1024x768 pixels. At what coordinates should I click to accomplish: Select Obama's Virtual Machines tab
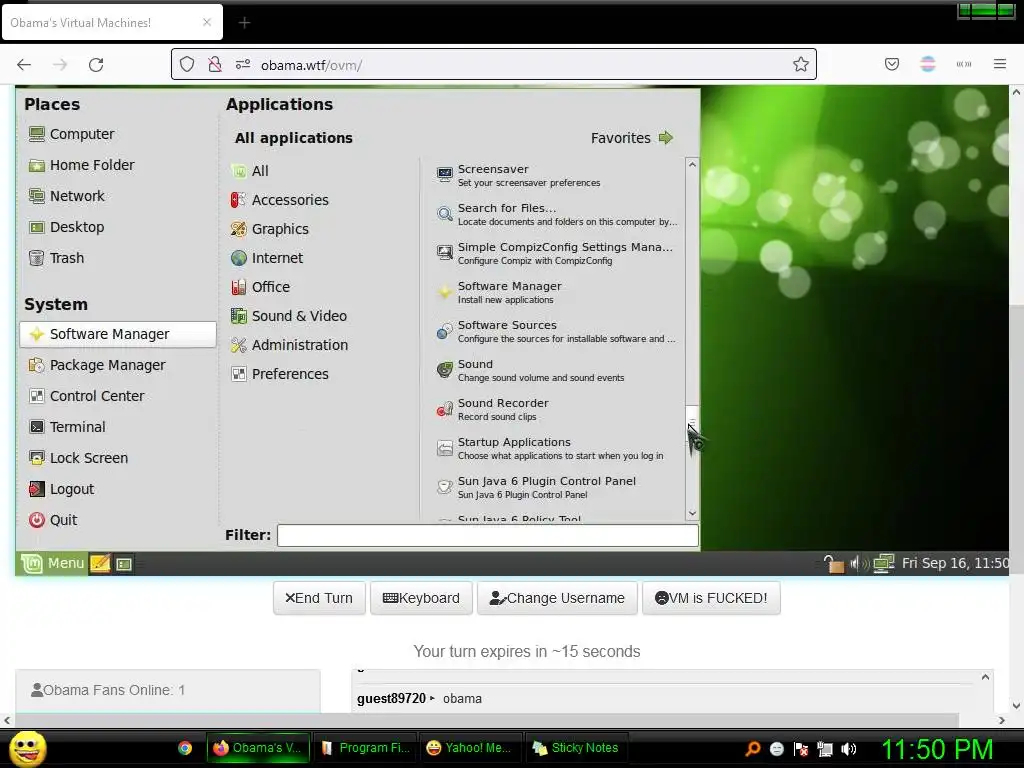coord(112,23)
